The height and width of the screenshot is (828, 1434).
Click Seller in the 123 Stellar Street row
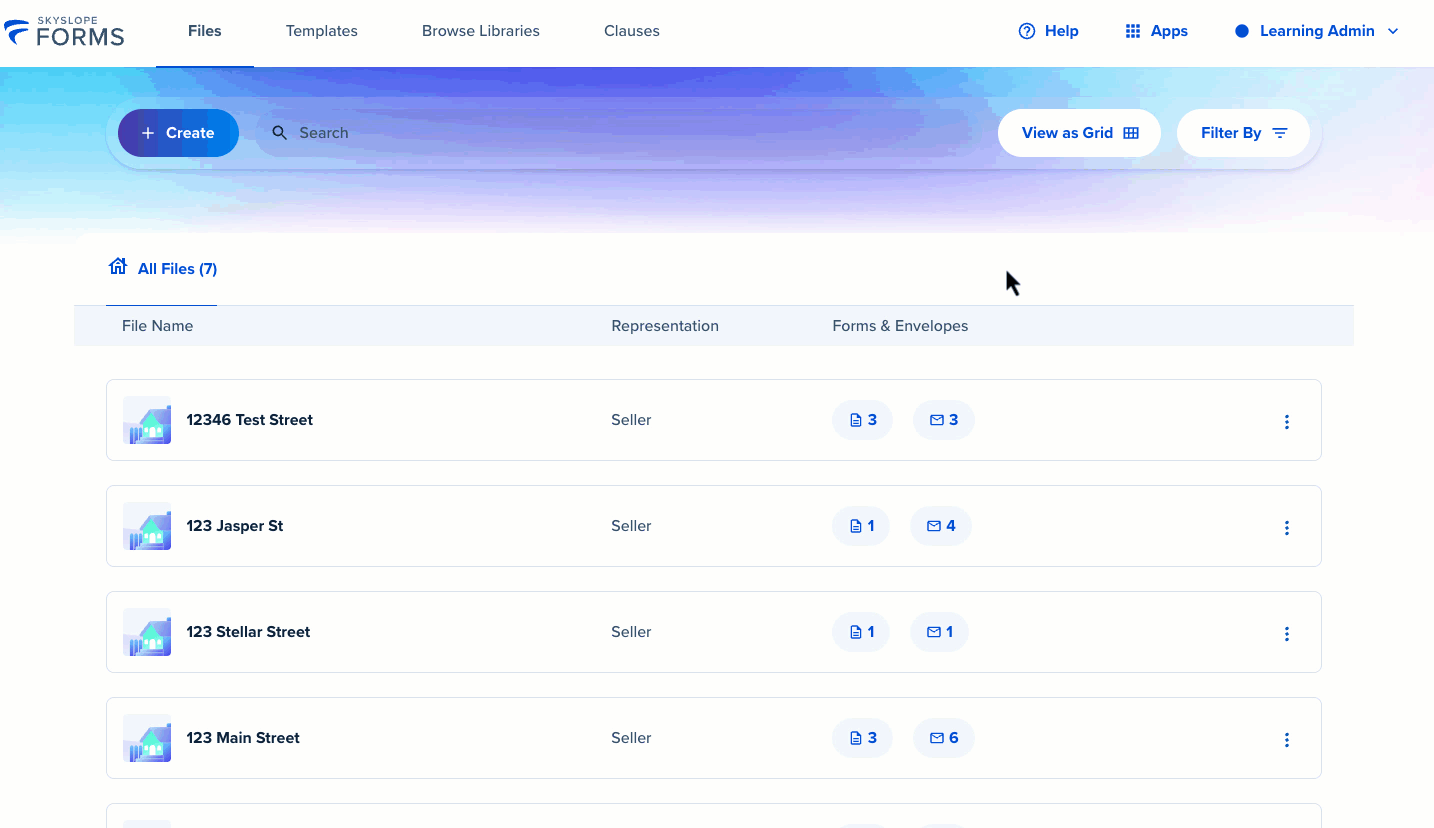631,632
